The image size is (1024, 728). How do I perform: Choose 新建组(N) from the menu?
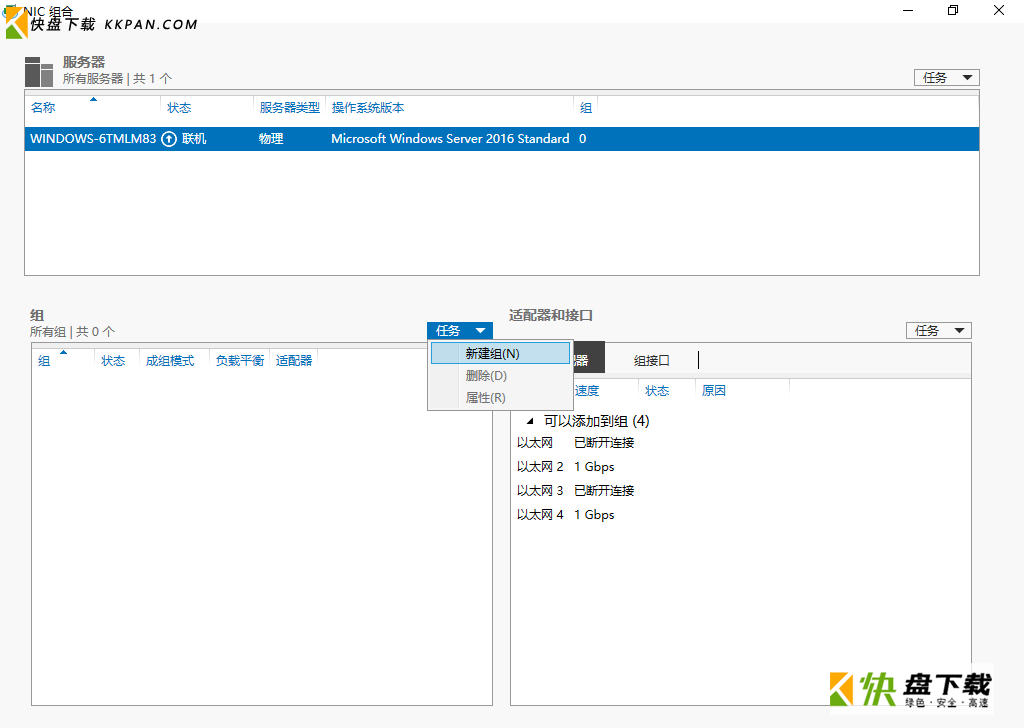tap(500, 353)
